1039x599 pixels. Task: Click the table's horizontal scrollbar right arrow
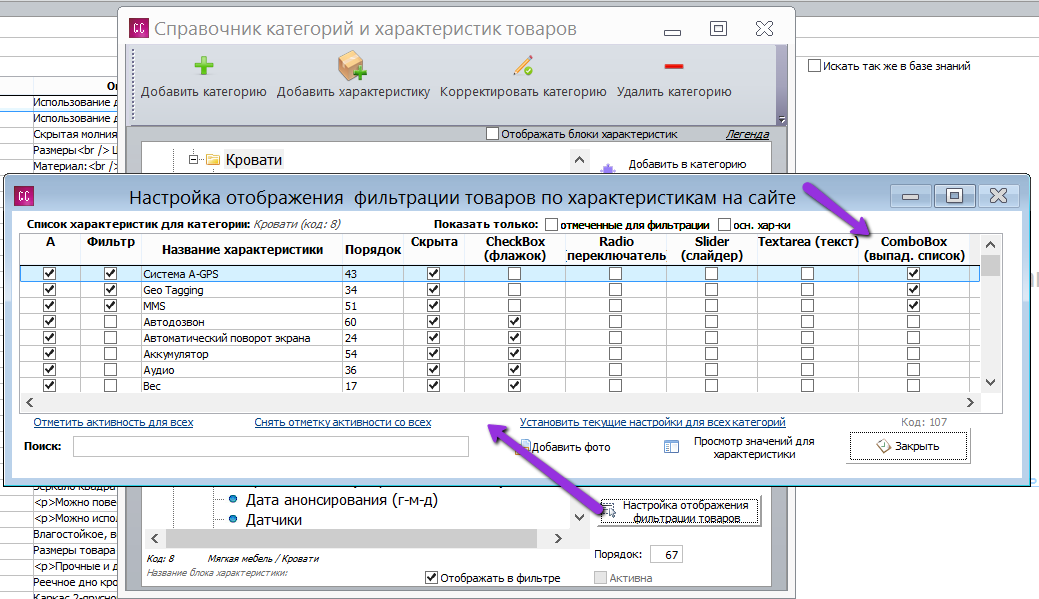(970, 402)
